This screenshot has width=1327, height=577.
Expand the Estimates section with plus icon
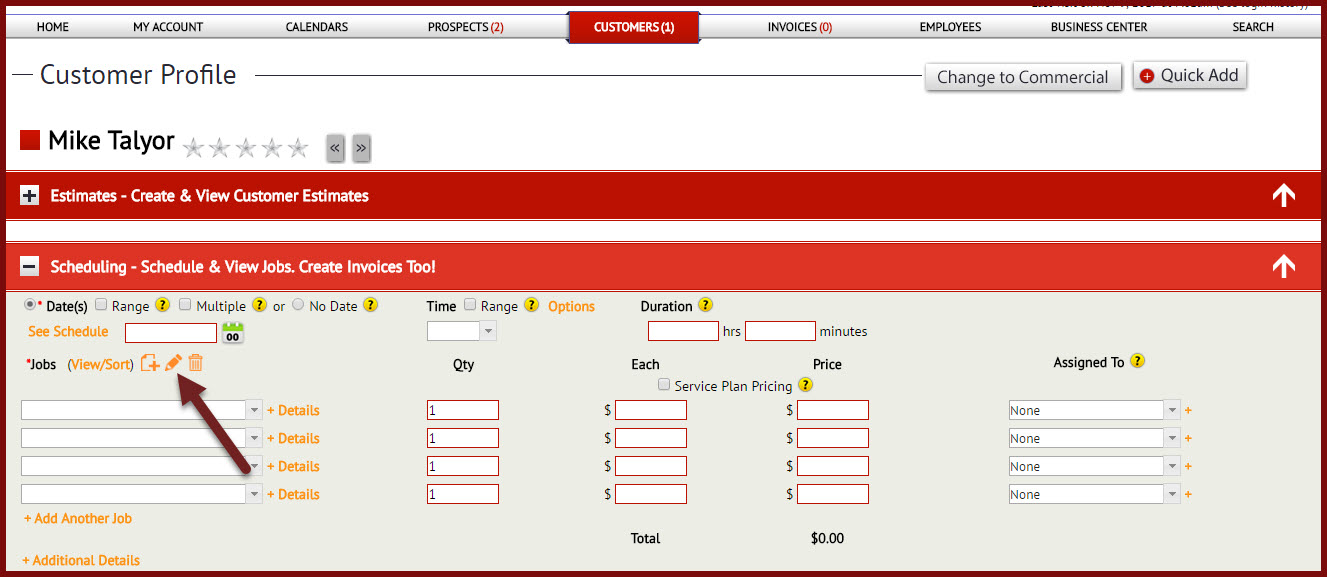(30, 196)
